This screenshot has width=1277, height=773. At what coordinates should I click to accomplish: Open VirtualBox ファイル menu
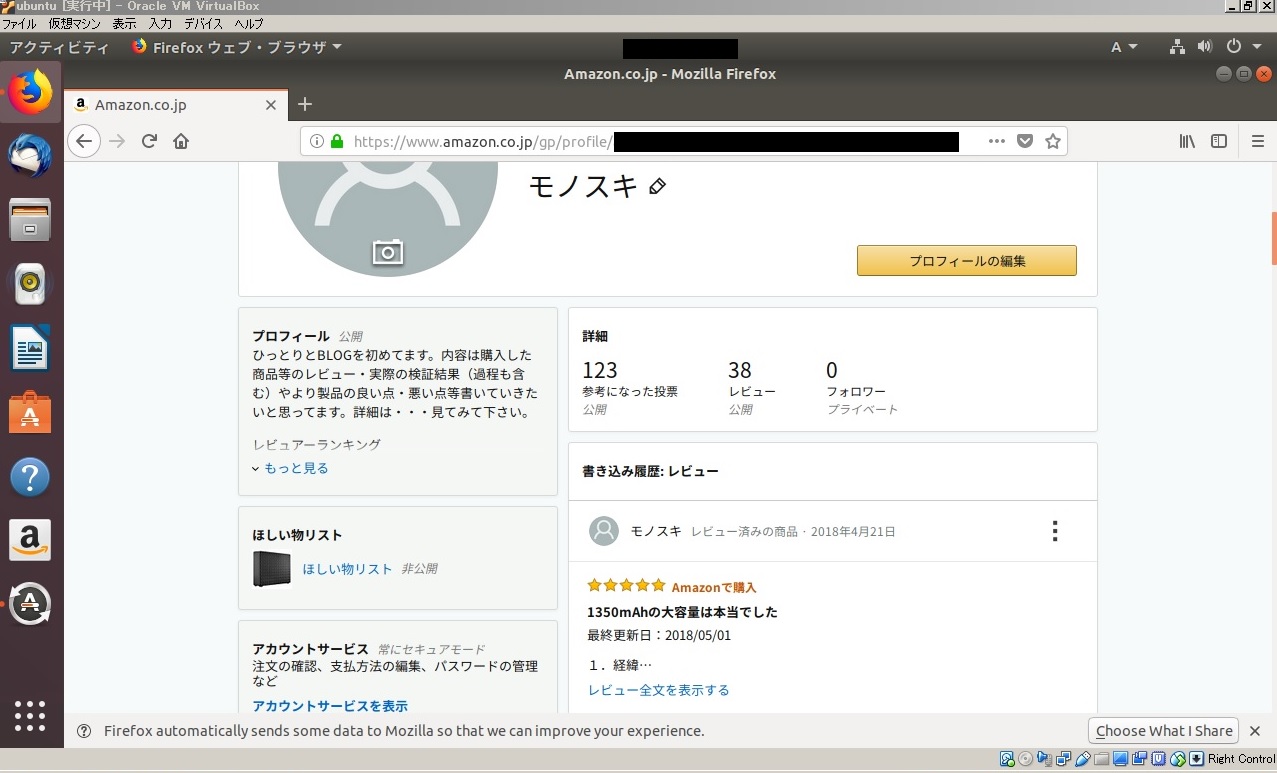tap(19, 23)
